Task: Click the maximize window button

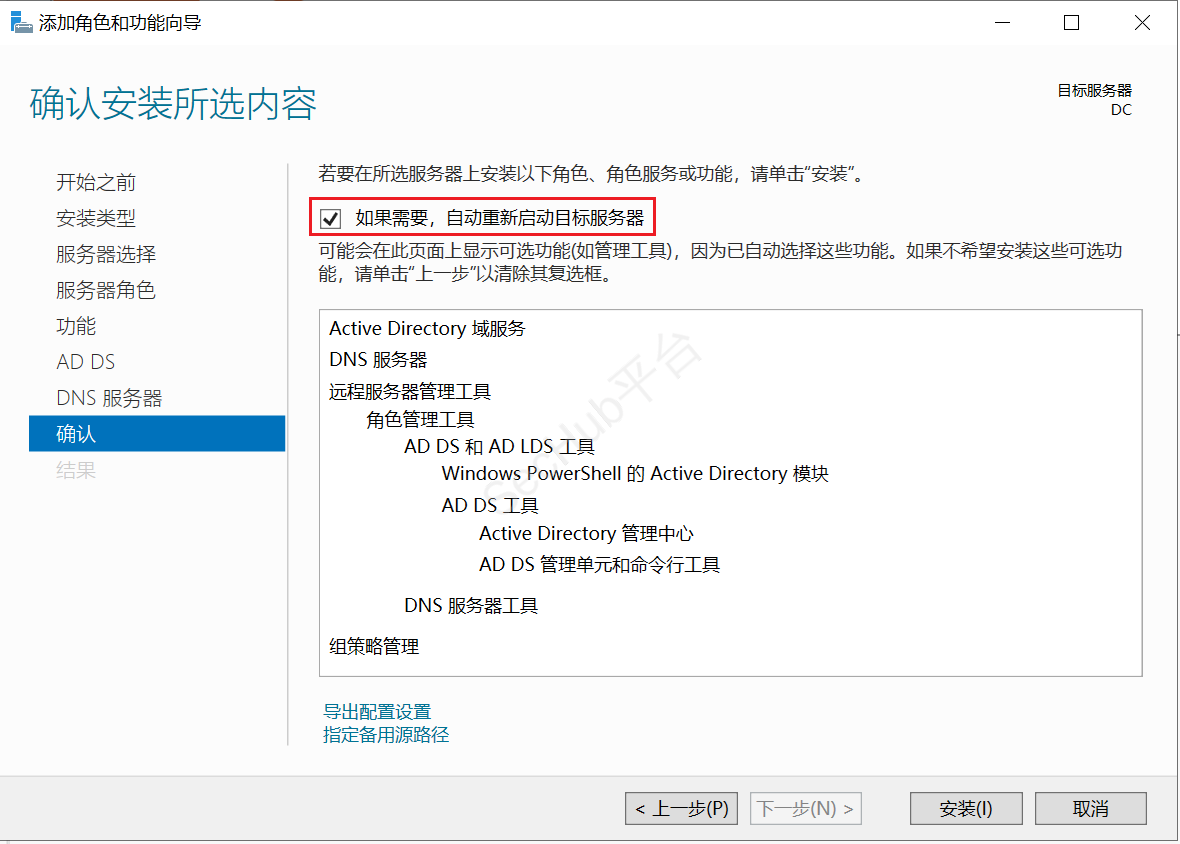Action: point(1071,21)
